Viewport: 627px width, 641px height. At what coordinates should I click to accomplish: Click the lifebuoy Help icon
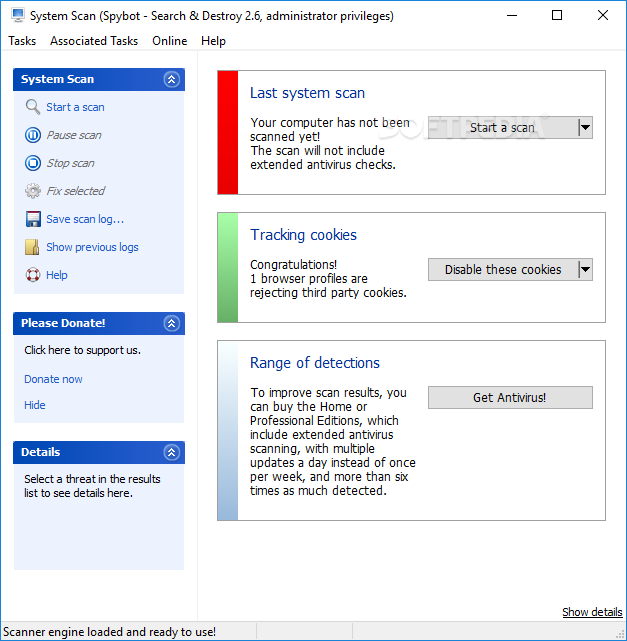(x=33, y=275)
